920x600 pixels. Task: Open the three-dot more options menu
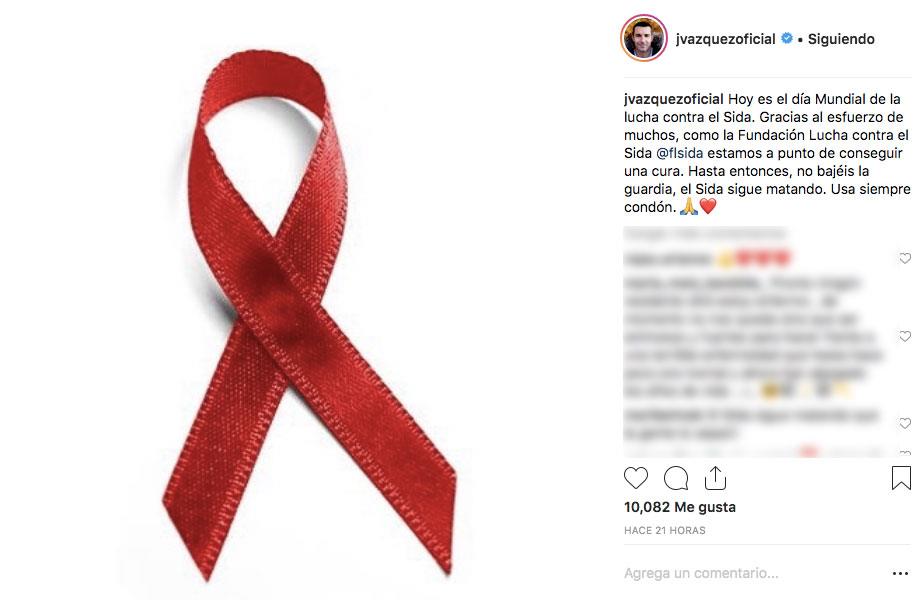tap(900, 574)
